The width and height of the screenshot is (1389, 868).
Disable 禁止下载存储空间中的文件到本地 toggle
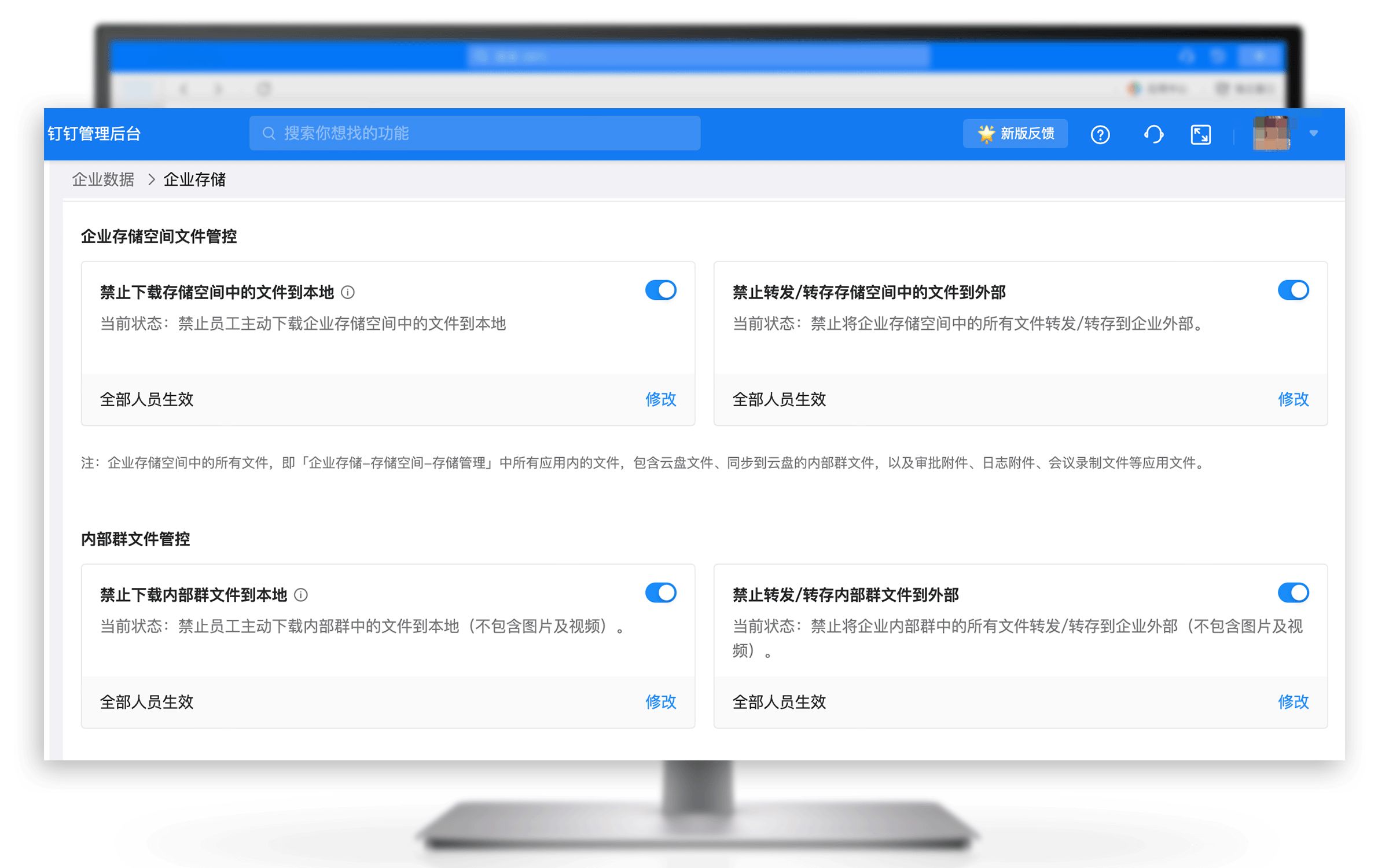(x=662, y=290)
